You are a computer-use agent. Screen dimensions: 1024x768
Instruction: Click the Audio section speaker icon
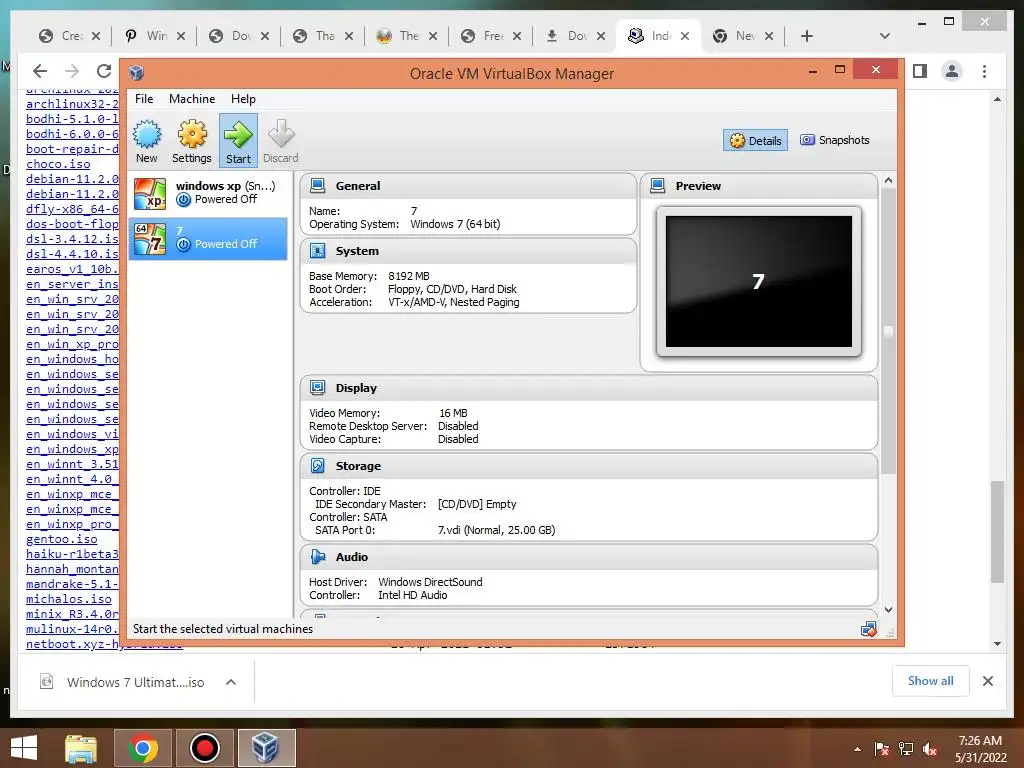[318, 557]
